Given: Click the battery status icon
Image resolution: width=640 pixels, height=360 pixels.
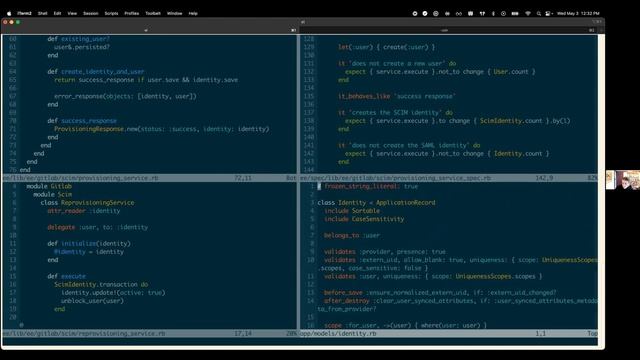Looking at the screenshot, I should pos(515,13).
